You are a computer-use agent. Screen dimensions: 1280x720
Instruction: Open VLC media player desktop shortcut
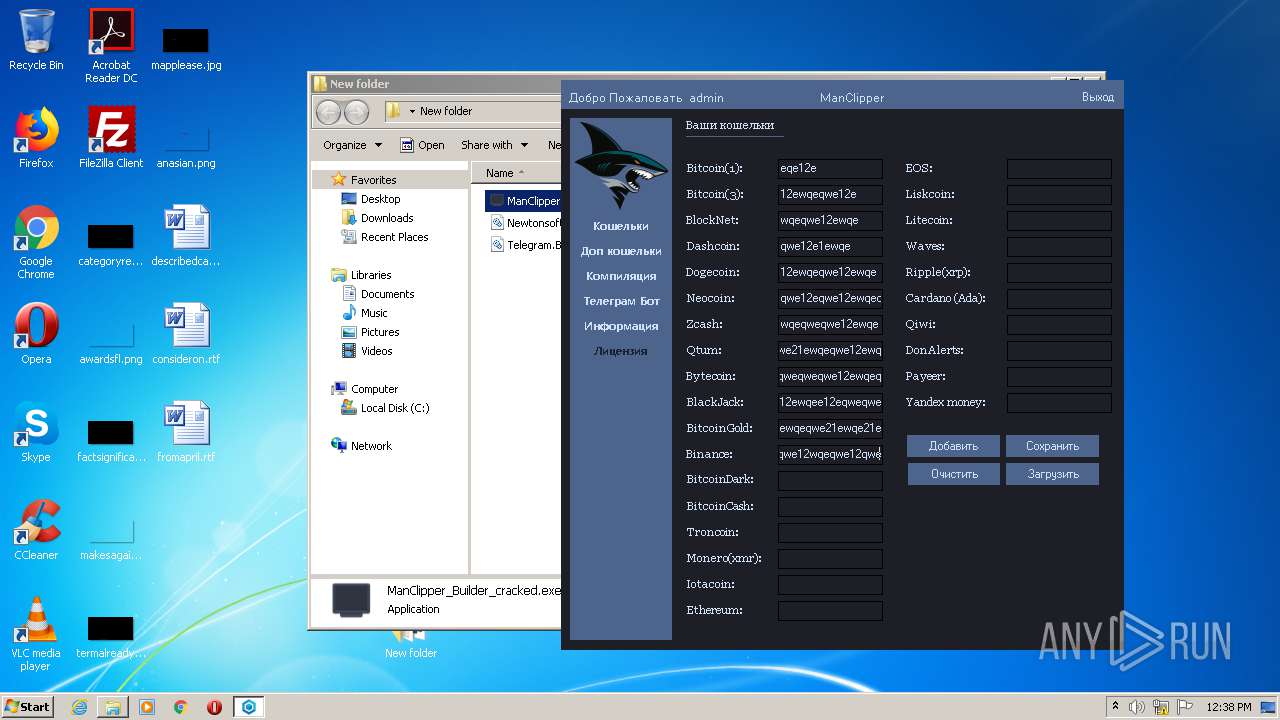tap(36, 634)
